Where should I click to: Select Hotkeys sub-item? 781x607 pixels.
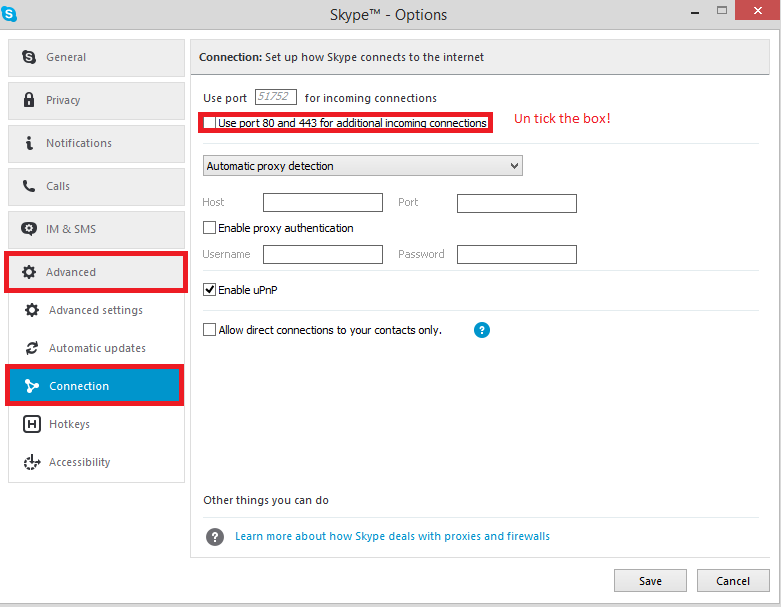96,424
